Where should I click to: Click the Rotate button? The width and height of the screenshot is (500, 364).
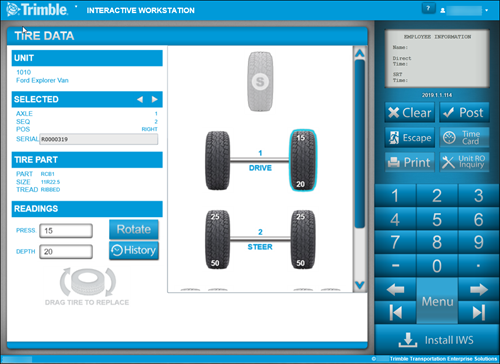tap(134, 229)
